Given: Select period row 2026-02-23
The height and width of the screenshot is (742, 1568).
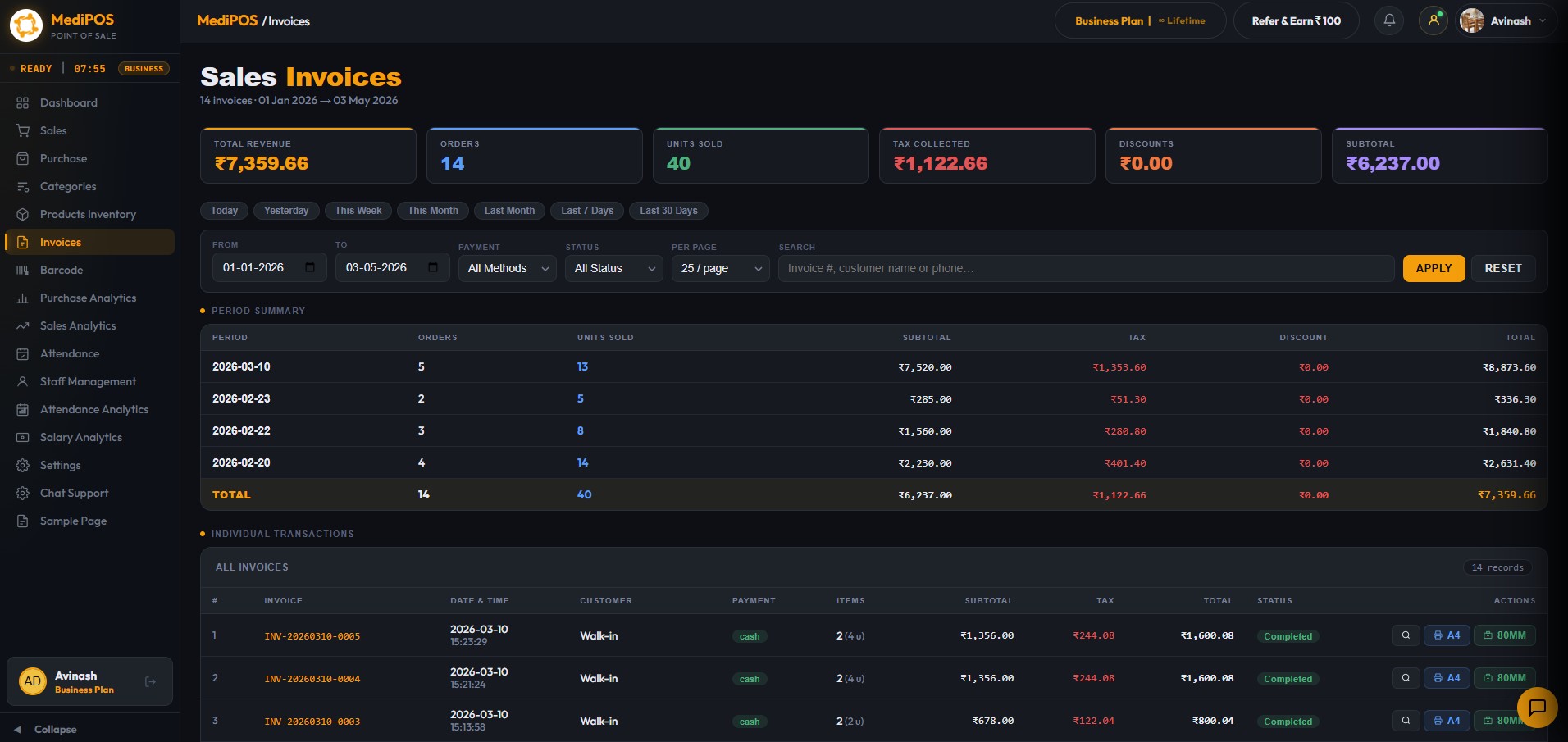Looking at the screenshot, I should [874, 398].
